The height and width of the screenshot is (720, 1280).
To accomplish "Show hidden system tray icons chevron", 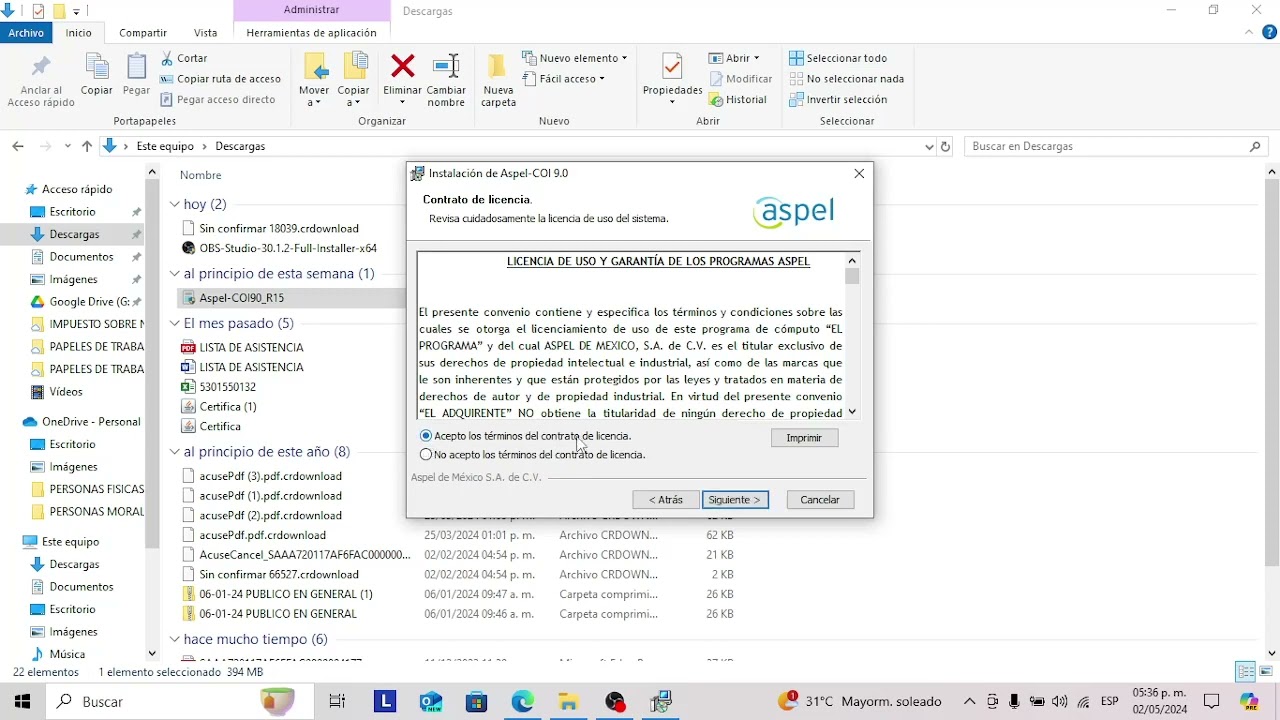I will pyautogui.click(x=969, y=702).
